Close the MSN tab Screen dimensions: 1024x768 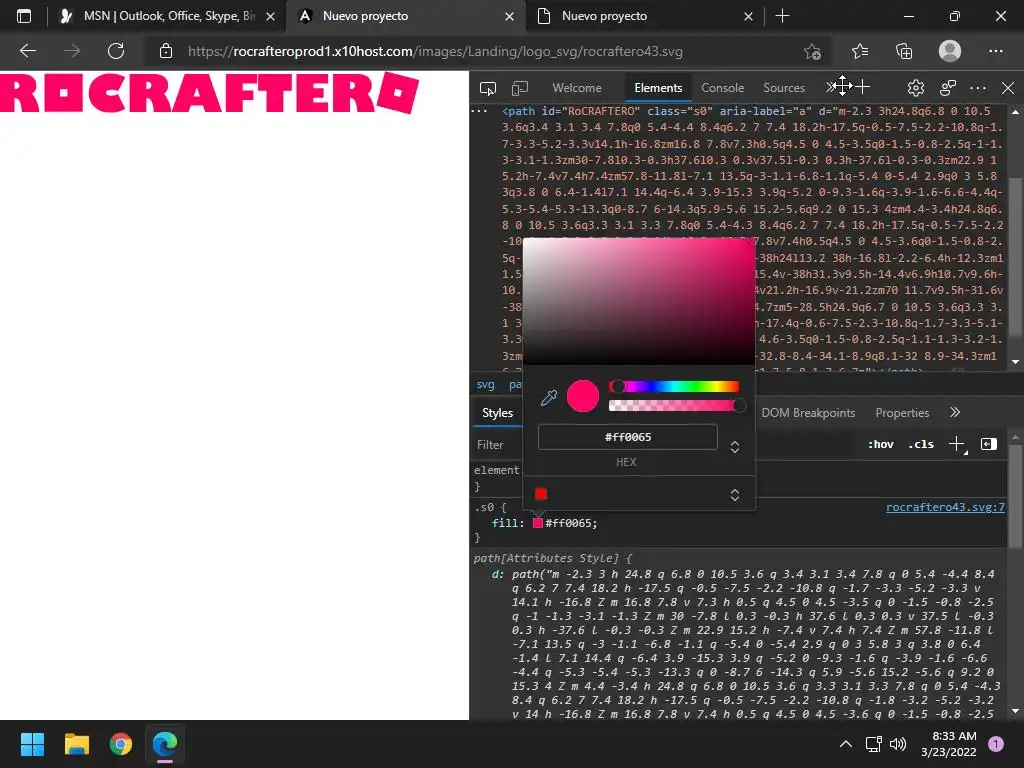pyautogui.click(x=270, y=16)
